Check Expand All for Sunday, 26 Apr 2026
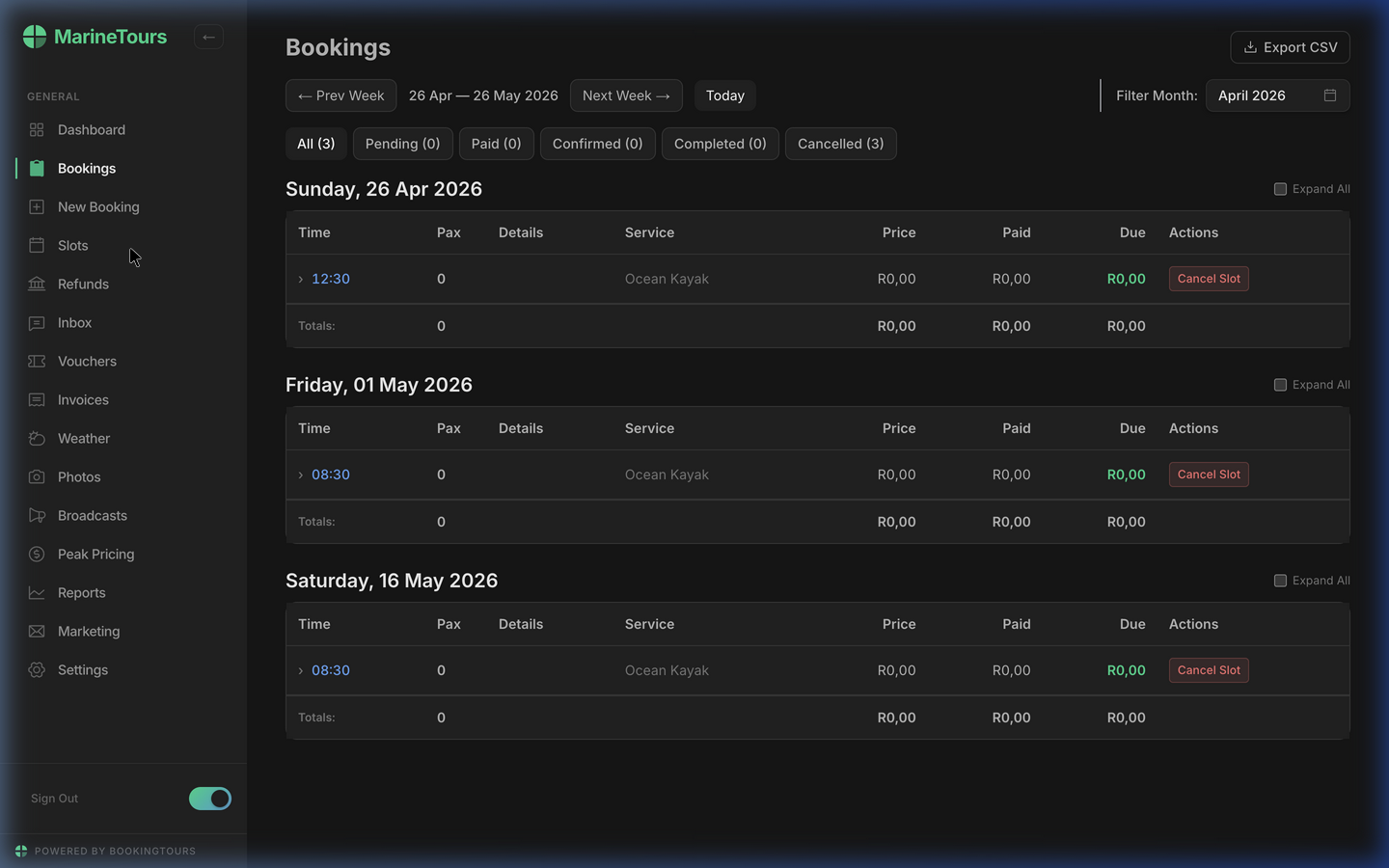Screen dimensions: 1389x868 (1280, 189)
